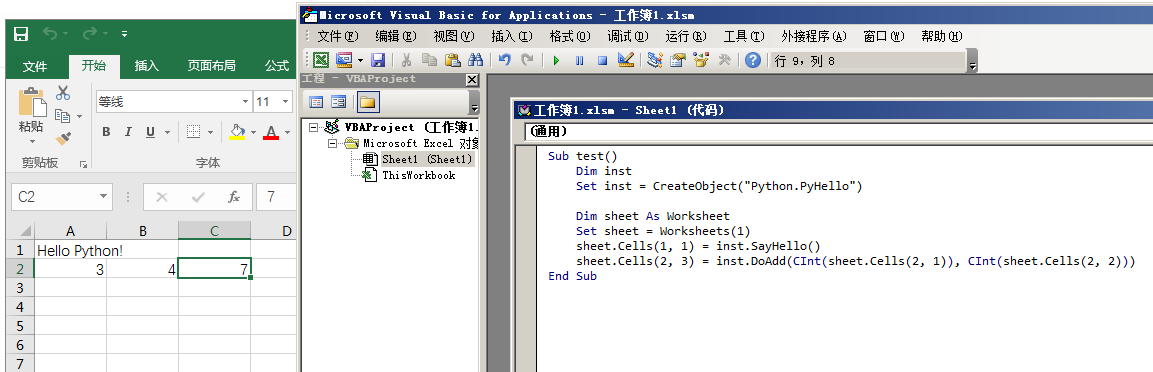Open the 编辑 menu in the VBA editor

click(396, 36)
